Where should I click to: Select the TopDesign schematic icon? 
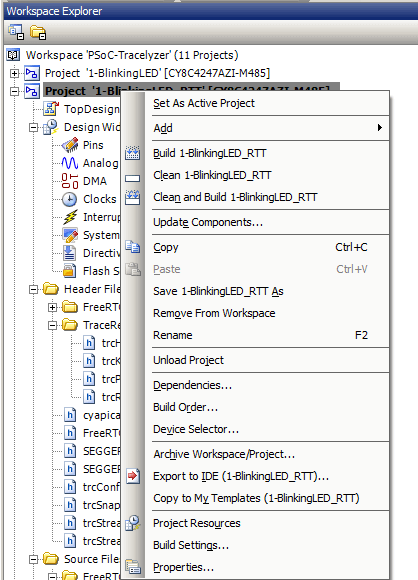tap(51, 109)
